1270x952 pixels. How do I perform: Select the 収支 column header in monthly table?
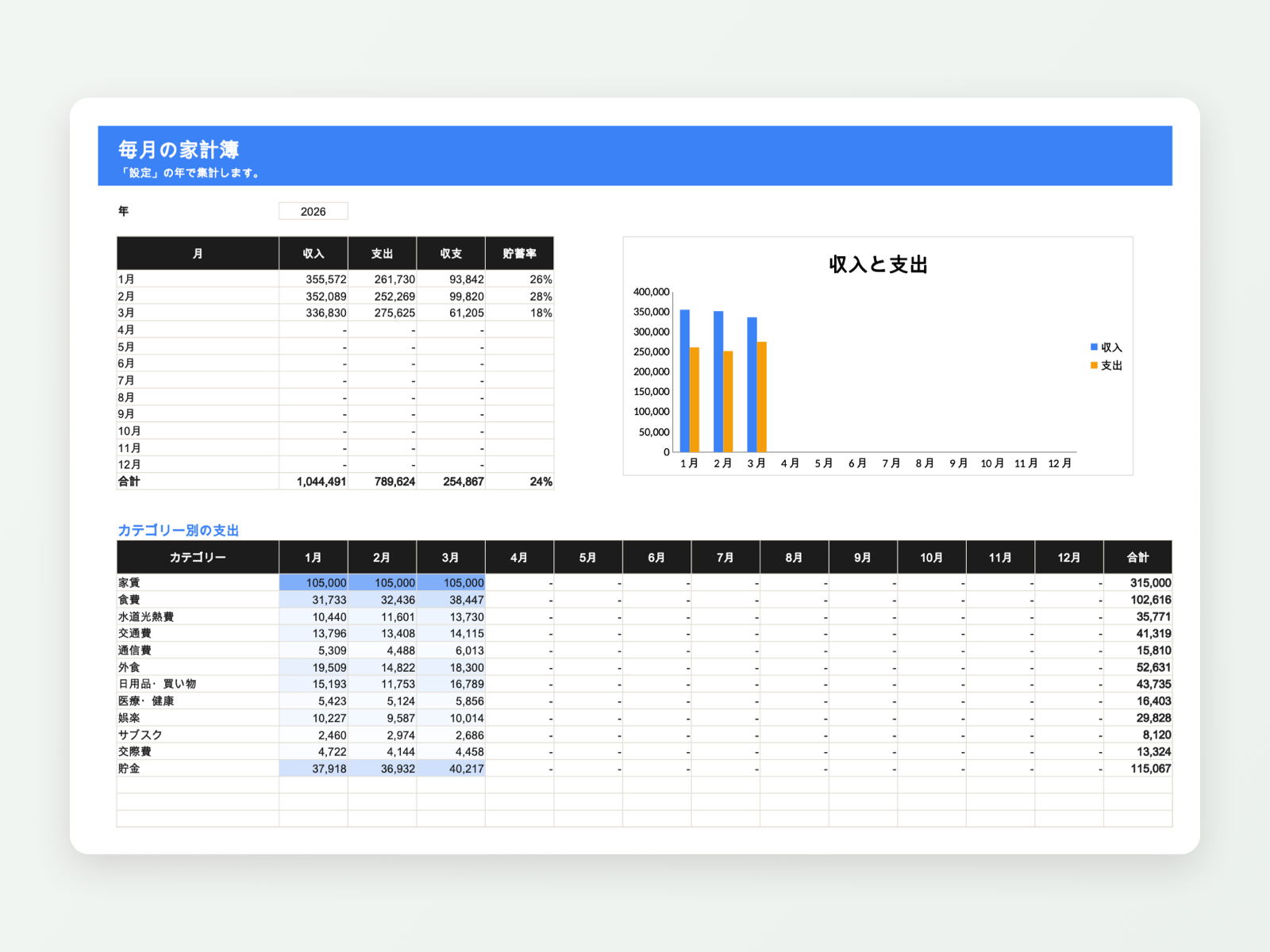click(451, 253)
